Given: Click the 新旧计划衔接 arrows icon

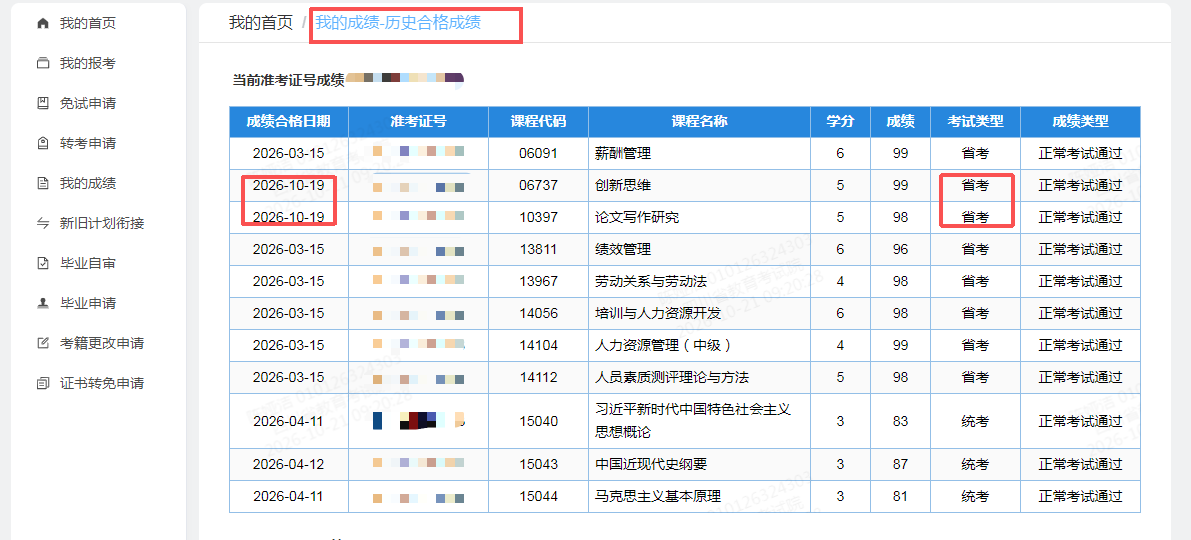Looking at the screenshot, I should pyautogui.click(x=43, y=223).
